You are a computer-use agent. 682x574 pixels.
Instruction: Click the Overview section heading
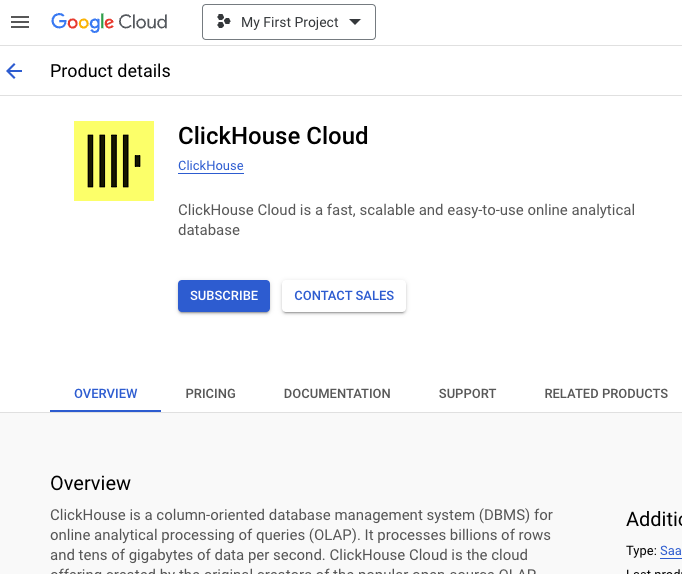point(91,483)
